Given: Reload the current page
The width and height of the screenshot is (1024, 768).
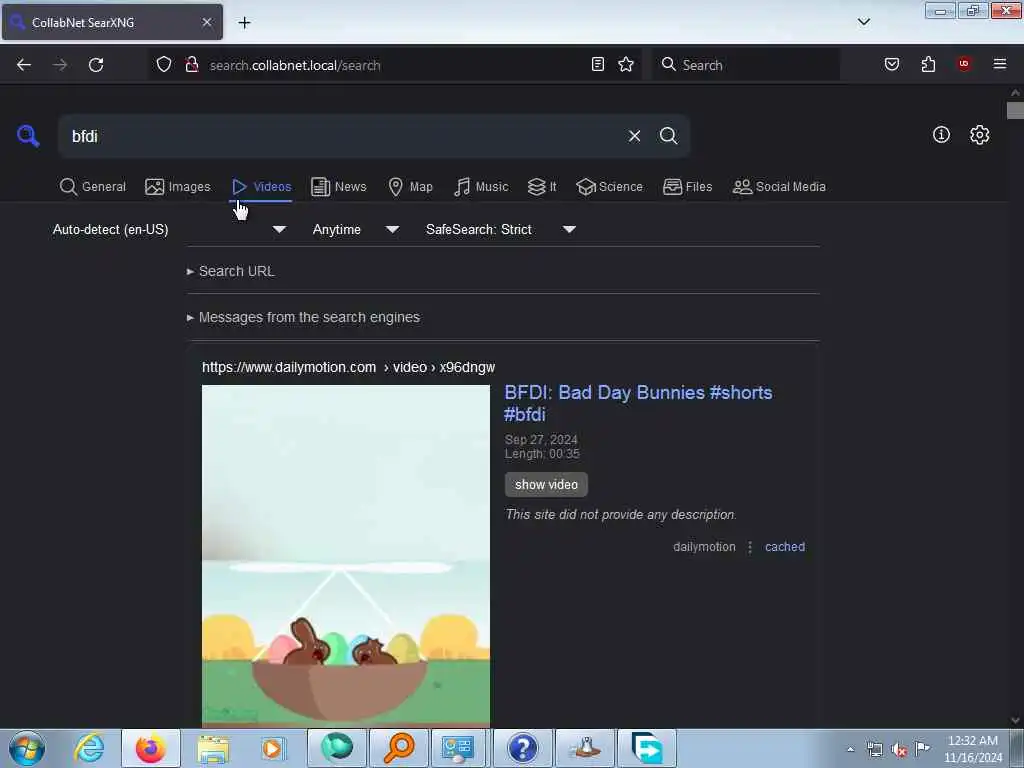Looking at the screenshot, I should 96,65.
